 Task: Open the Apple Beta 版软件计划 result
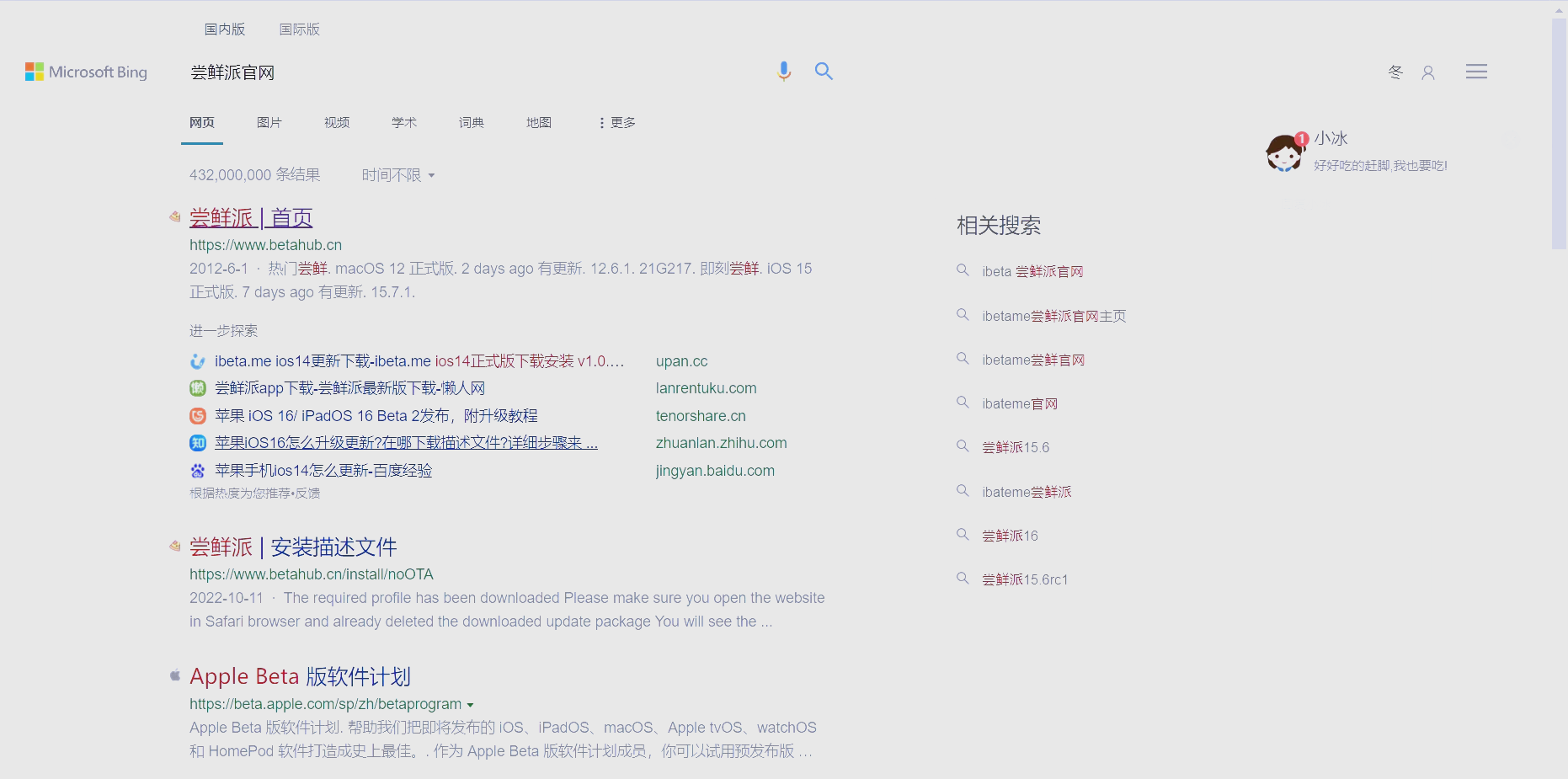tap(300, 676)
